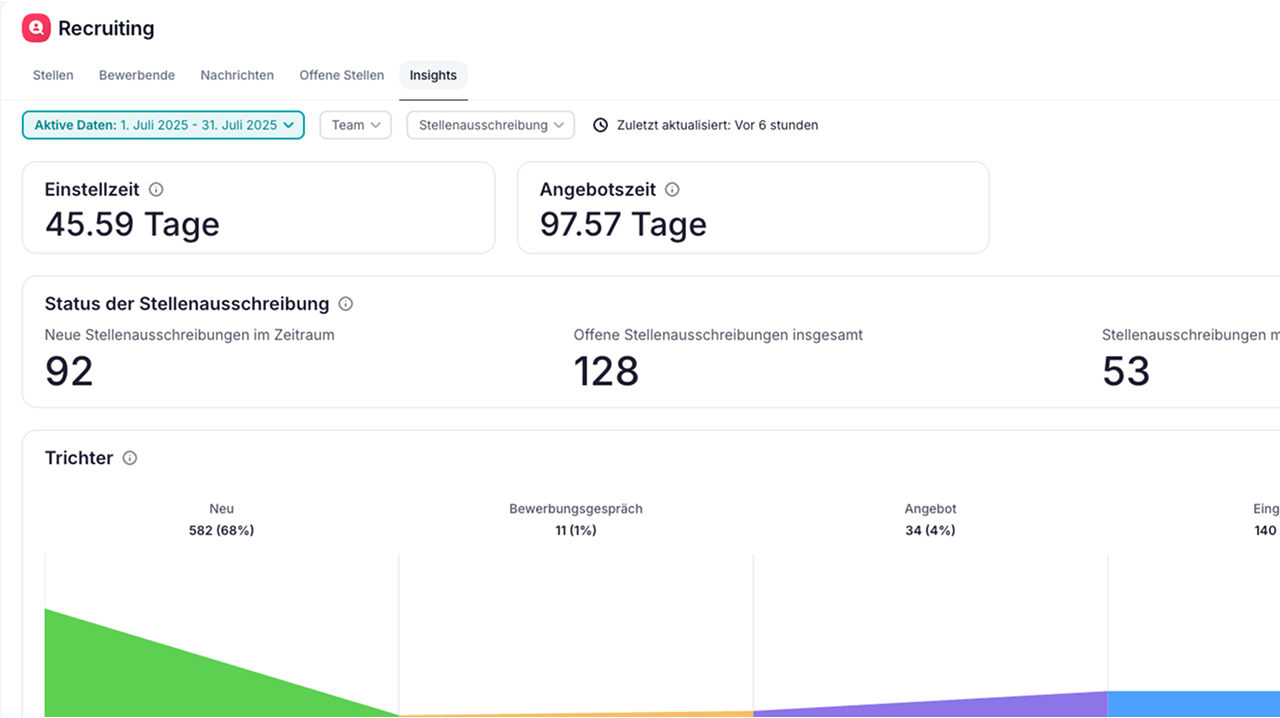Image resolution: width=1280 pixels, height=718 pixels.
Task: Click info icon next to Einstellzeit
Action: (x=156, y=189)
